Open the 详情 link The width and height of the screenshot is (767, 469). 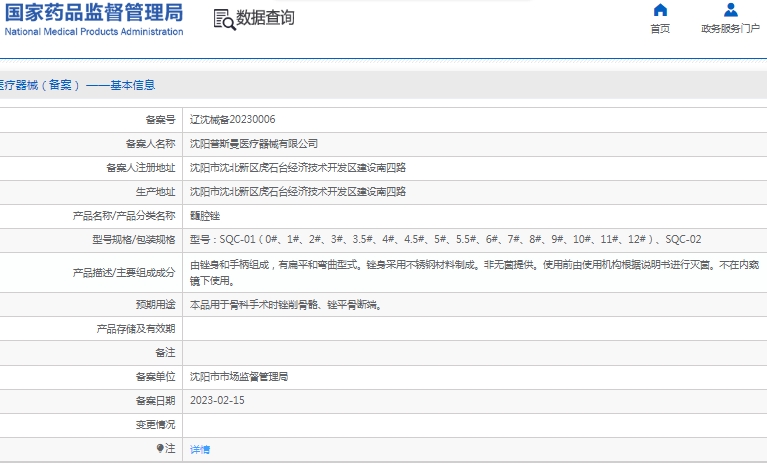click(x=200, y=449)
